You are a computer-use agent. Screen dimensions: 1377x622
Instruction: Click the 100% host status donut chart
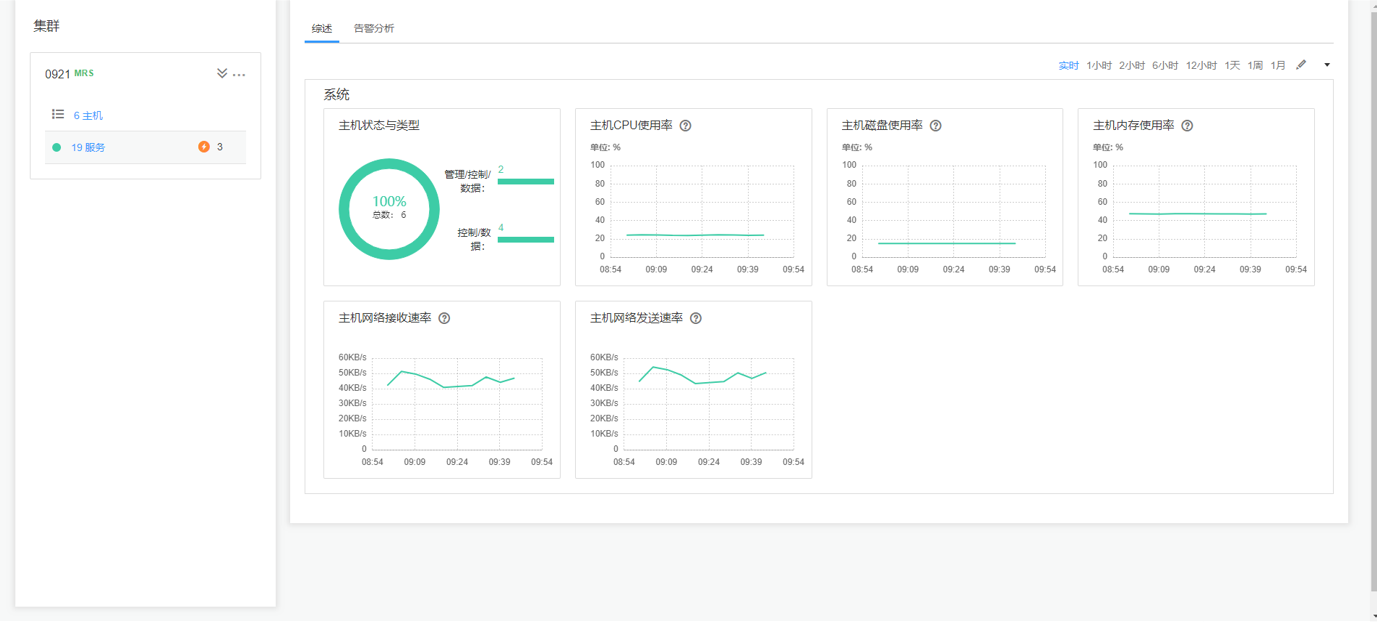(x=389, y=208)
